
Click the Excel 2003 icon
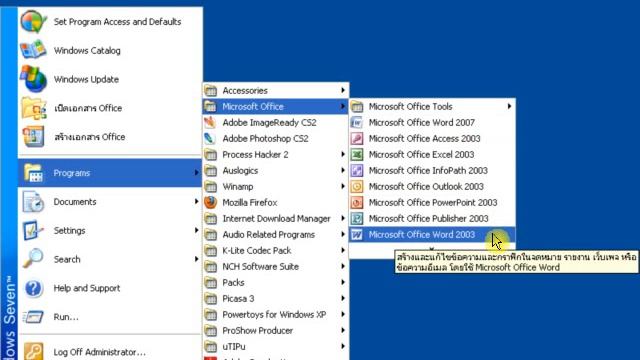pos(357,154)
